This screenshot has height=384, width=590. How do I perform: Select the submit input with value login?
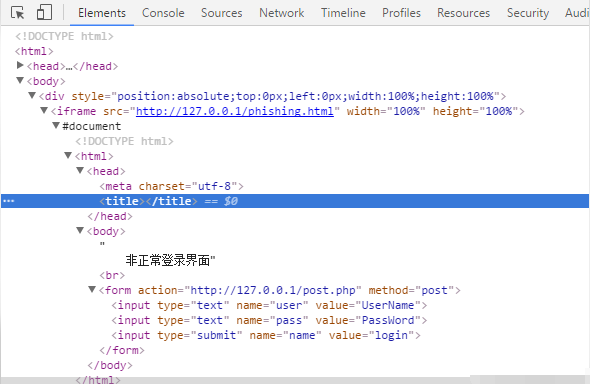coord(266,335)
